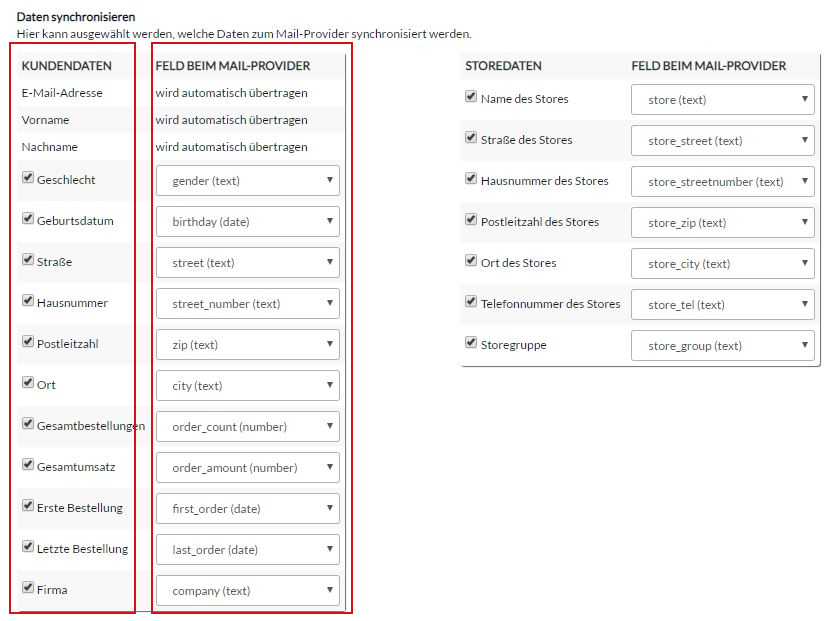The height and width of the screenshot is (621, 835).
Task: Uncheck the Firma checkbox
Action: (x=28, y=587)
